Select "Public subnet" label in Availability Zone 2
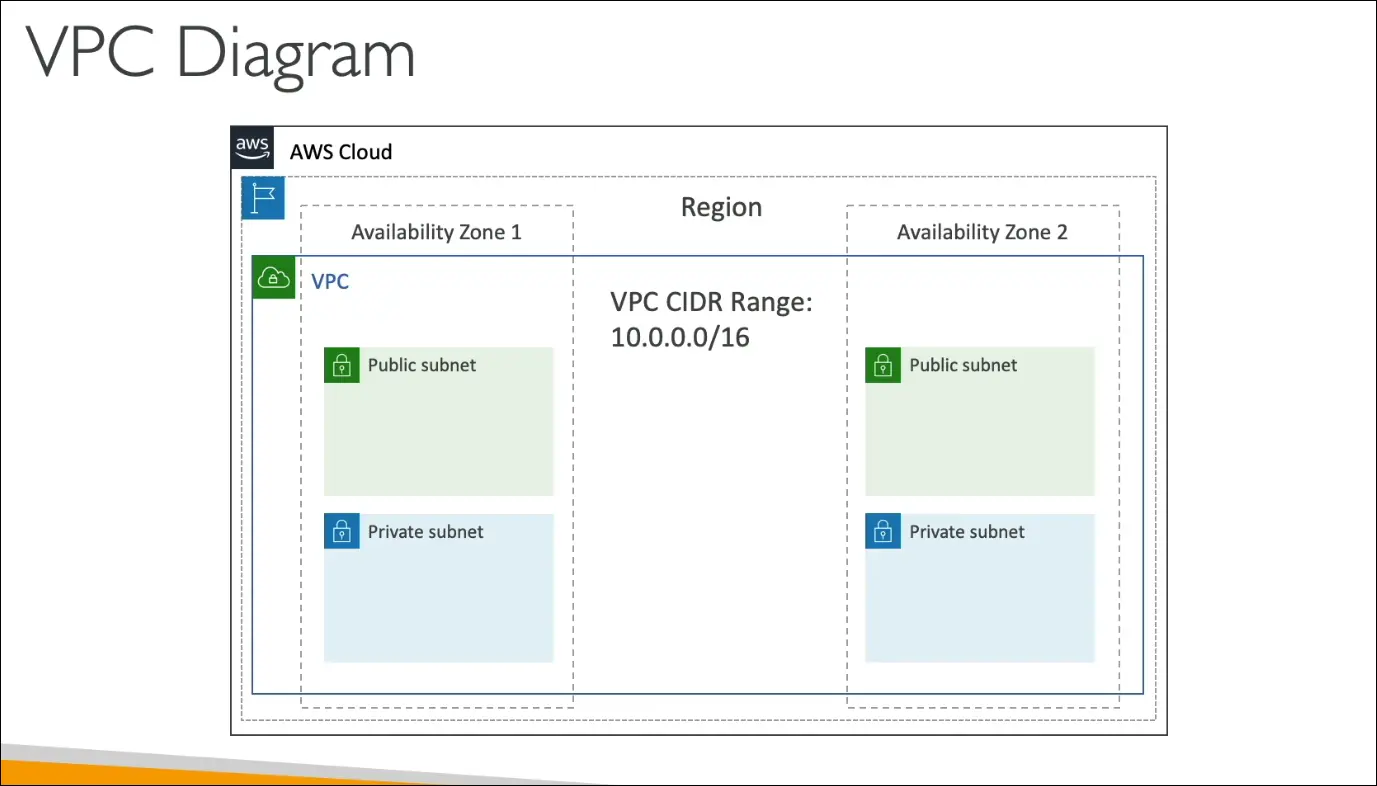 click(x=963, y=365)
